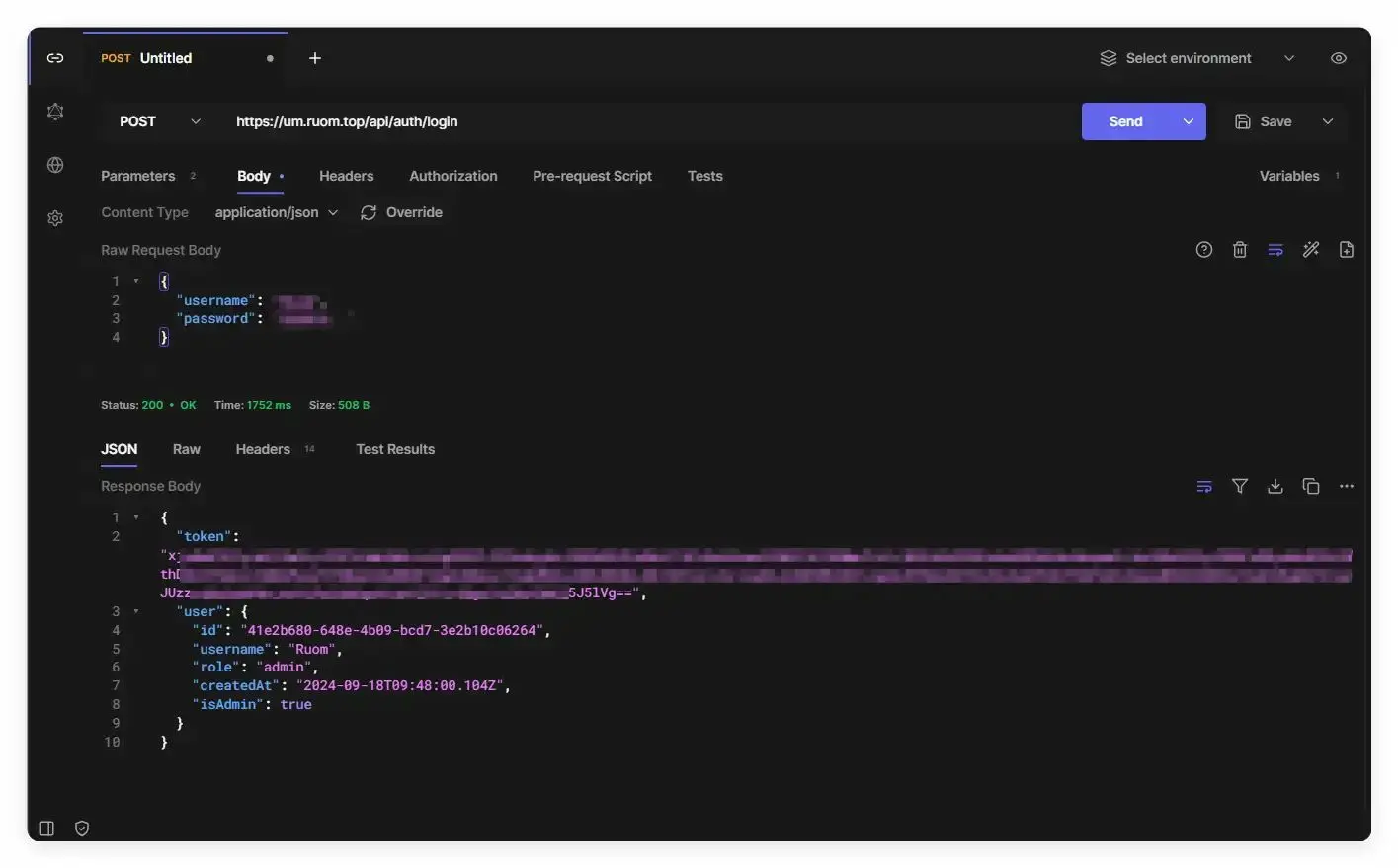The height and width of the screenshot is (868, 1398).
Task: Click the request URL input field
Action: (x=642, y=121)
